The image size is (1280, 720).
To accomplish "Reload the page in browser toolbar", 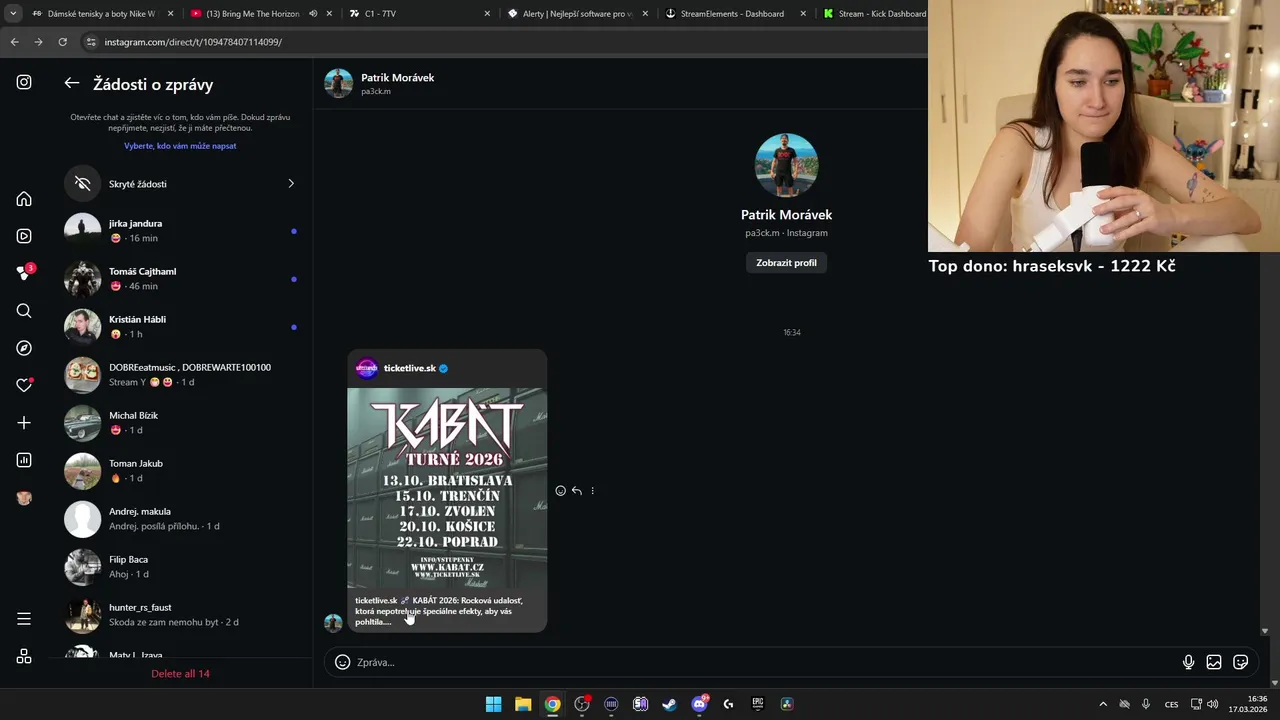I will coord(62,42).
